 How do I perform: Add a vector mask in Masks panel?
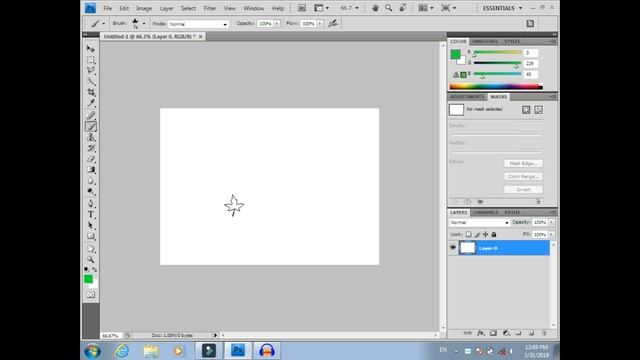[x=538, y=110]
